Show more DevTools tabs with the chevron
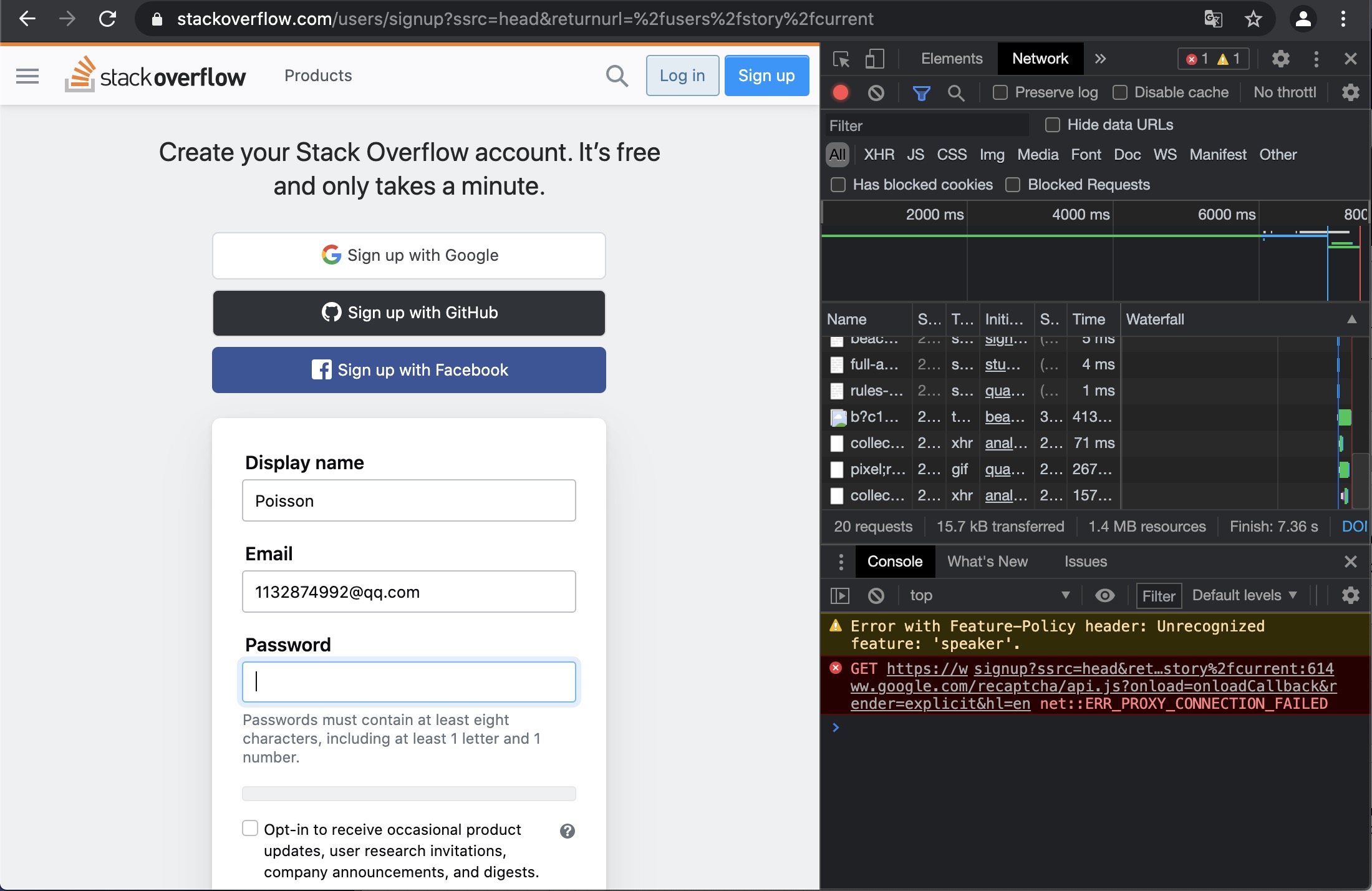1372x891 pixels. coord(1100,59)
